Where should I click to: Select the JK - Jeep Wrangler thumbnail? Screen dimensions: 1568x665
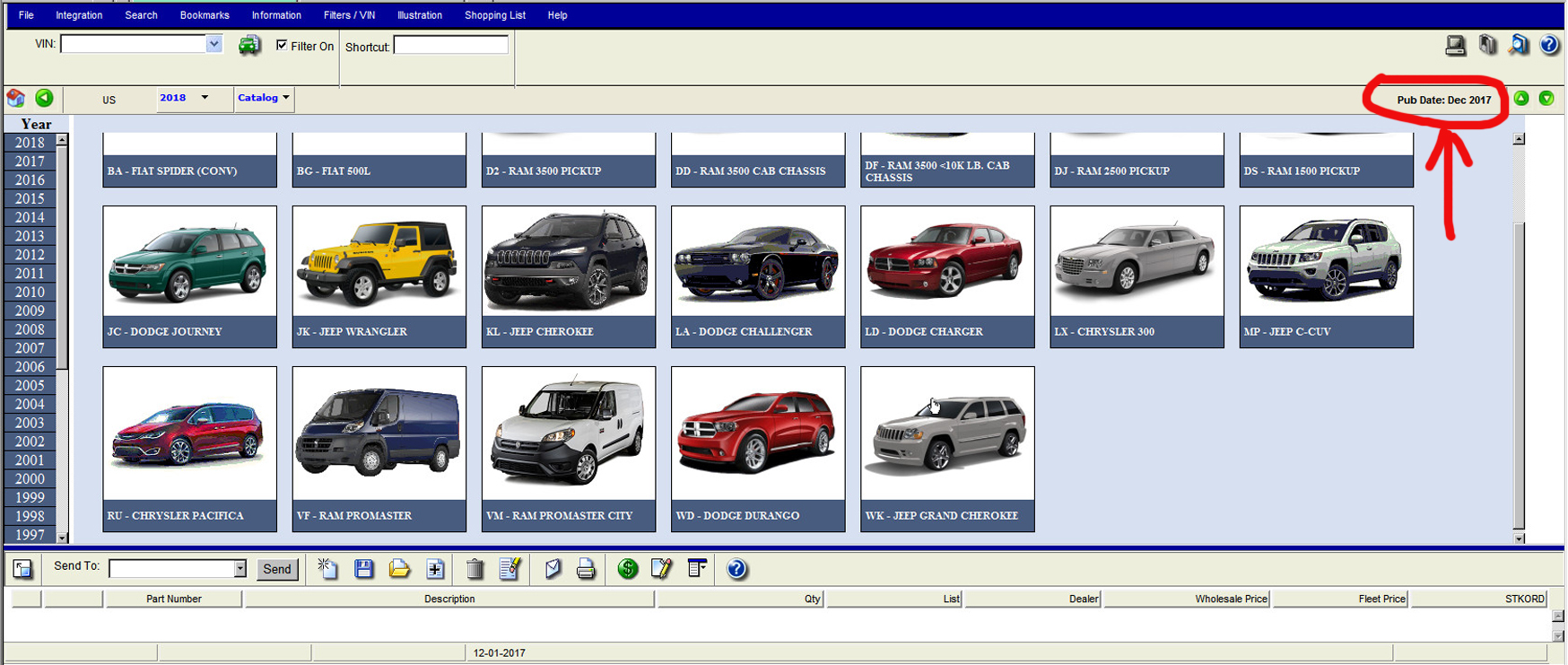tap(379, 263)
